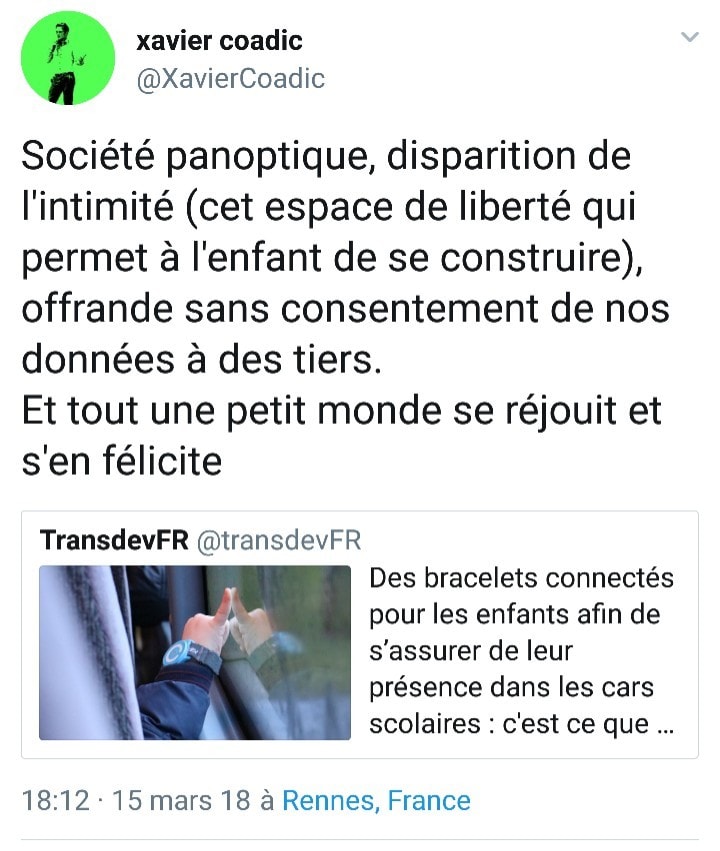Click the date 15 mars 18
This screenshot has width=720, height=851.
(x=181, y=801)
